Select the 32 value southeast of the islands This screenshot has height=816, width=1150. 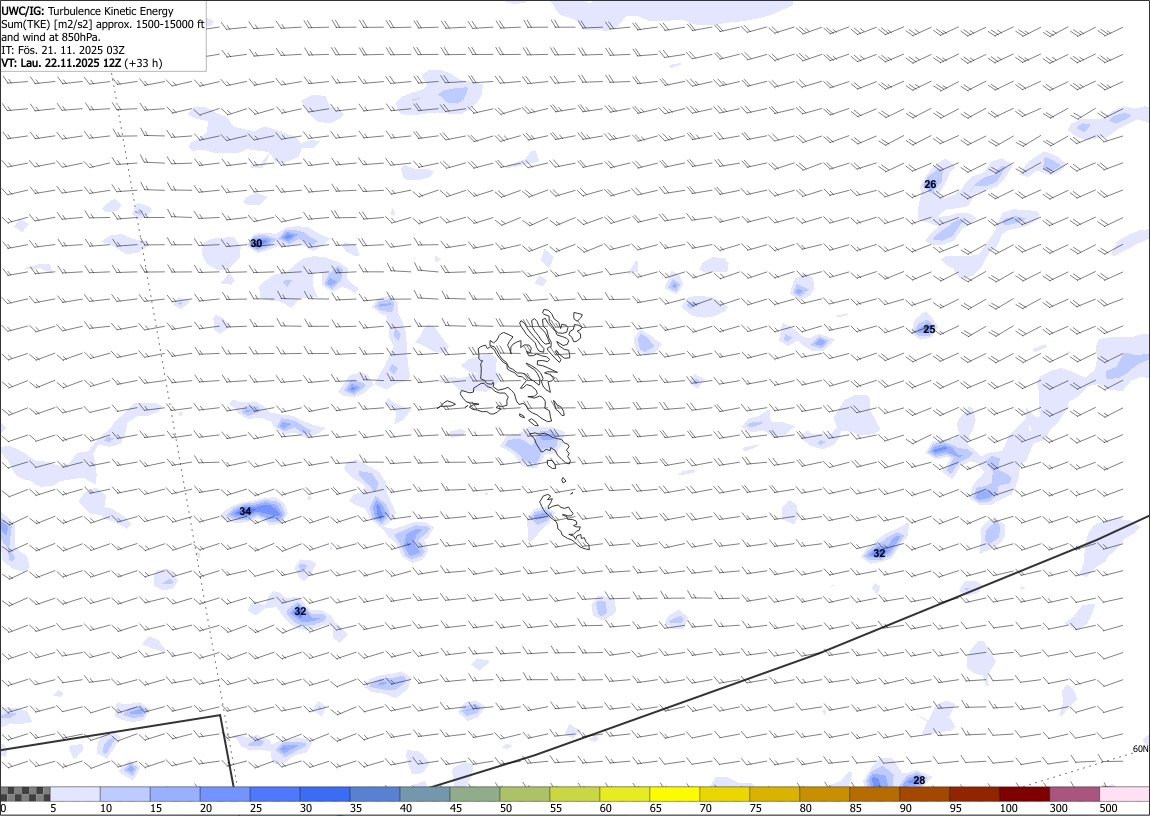click(x=879, y=553)
